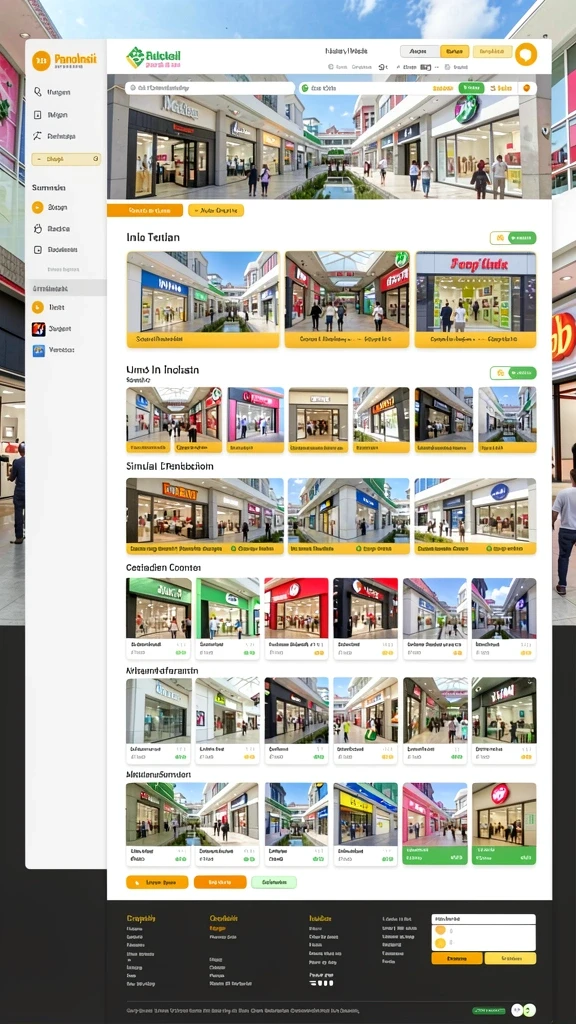Open the Inlo Terilan card with red Foop sign
Image resolution: width=576 pixels, height=1024 pixels.
click(x=475, y=299)
